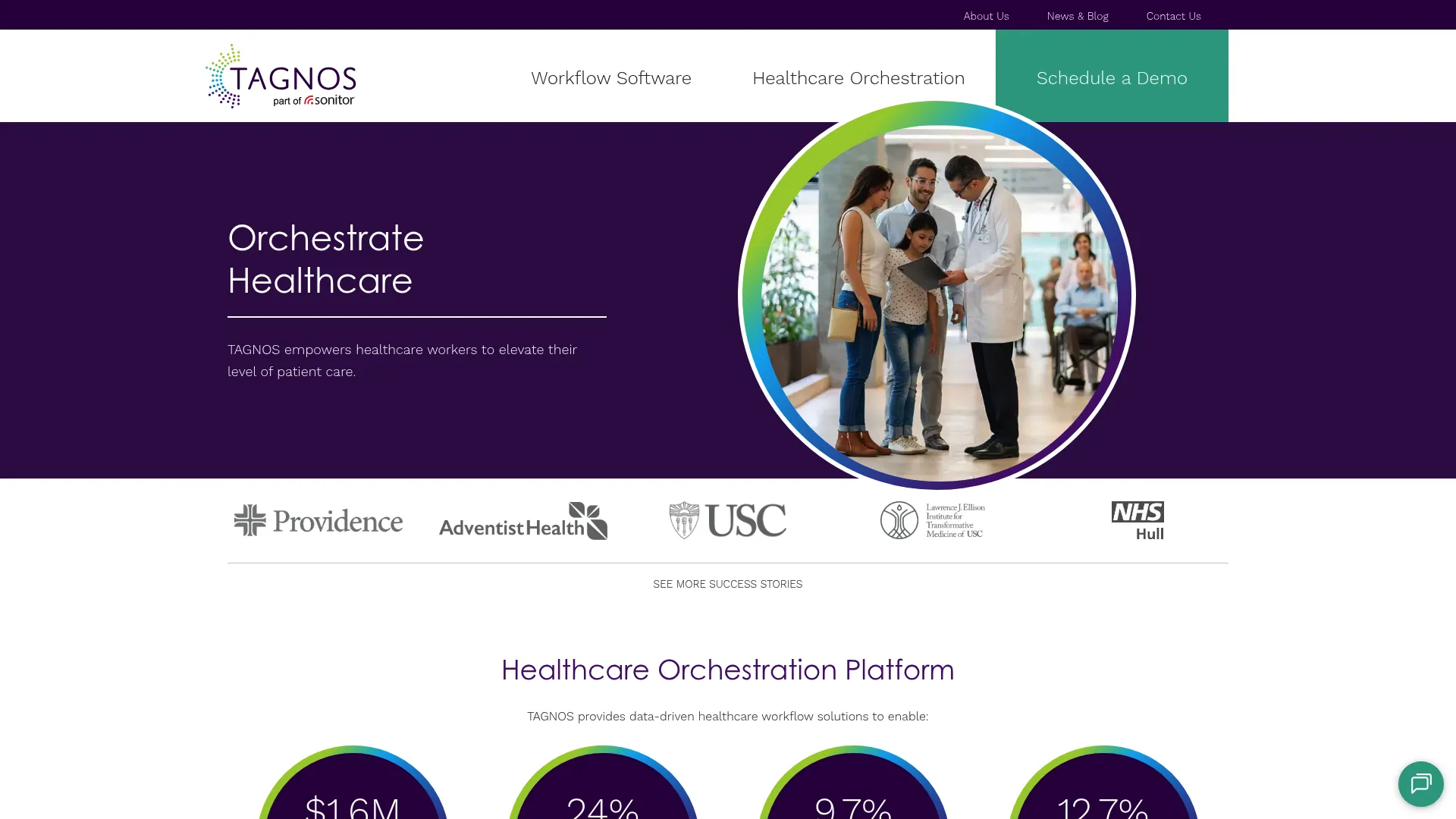The width and height of the screenshot is (1456, 819).
Task: Click the USC logo
Action: click(x=728, y=520)
